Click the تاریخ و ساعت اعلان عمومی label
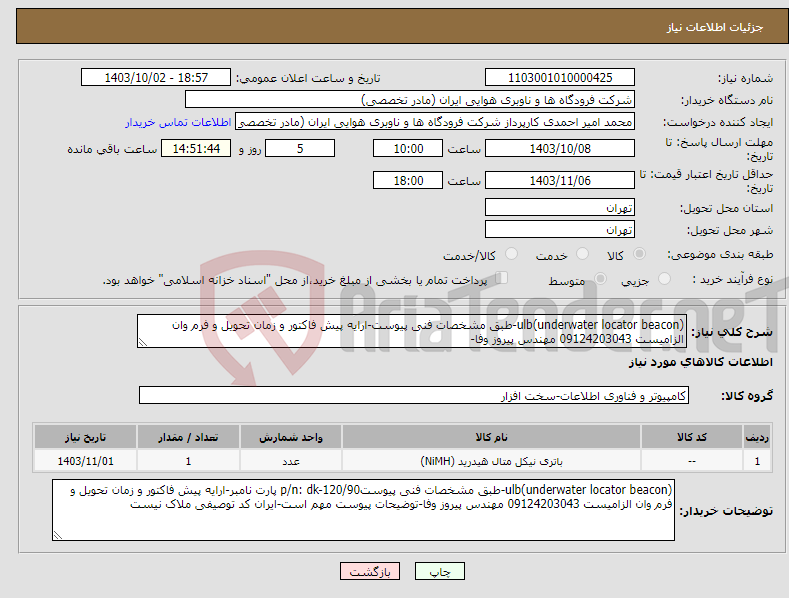The image size is (789, 598). (308, 79)
